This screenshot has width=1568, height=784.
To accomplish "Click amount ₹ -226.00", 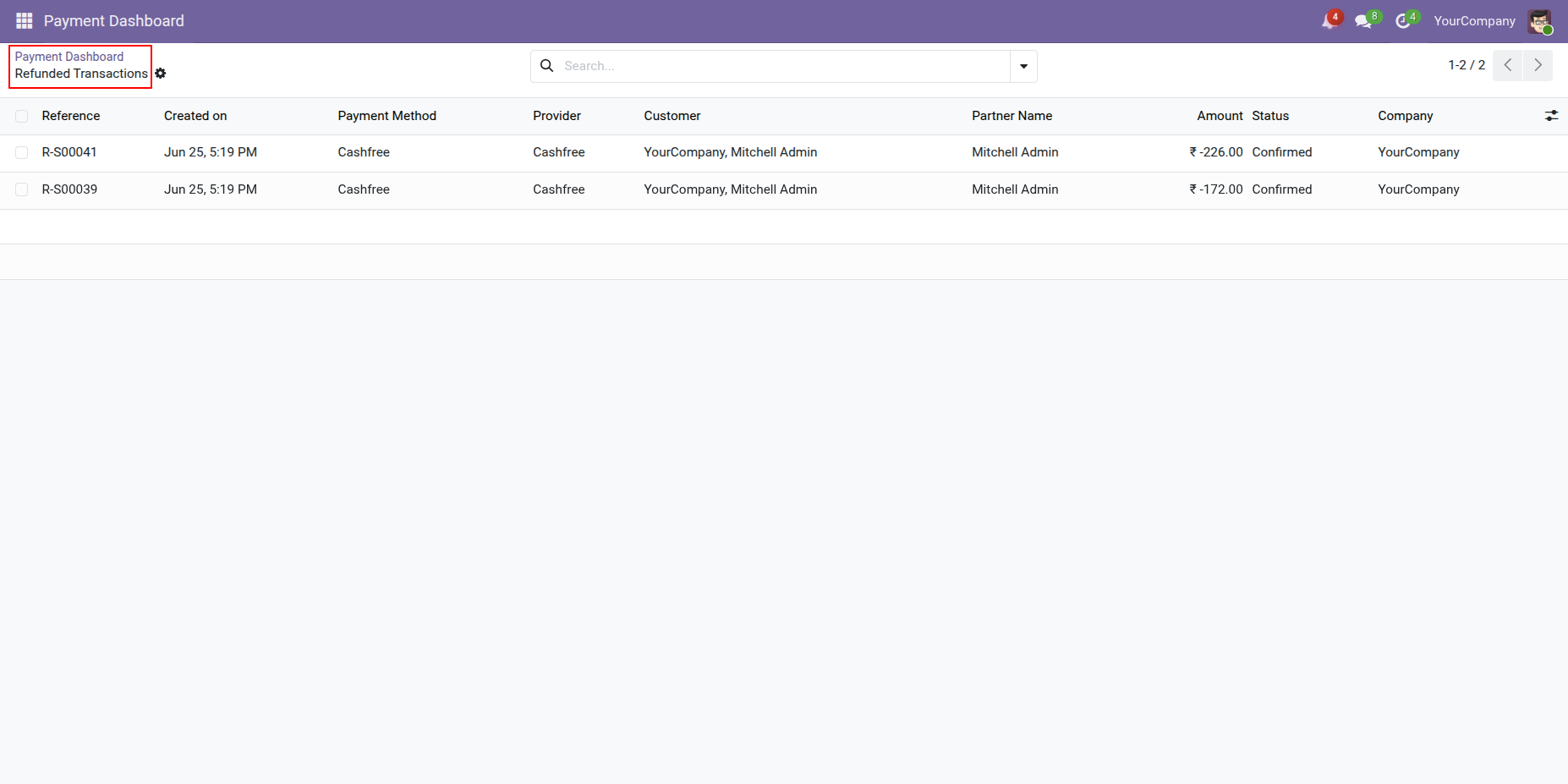I will 1216,152.
